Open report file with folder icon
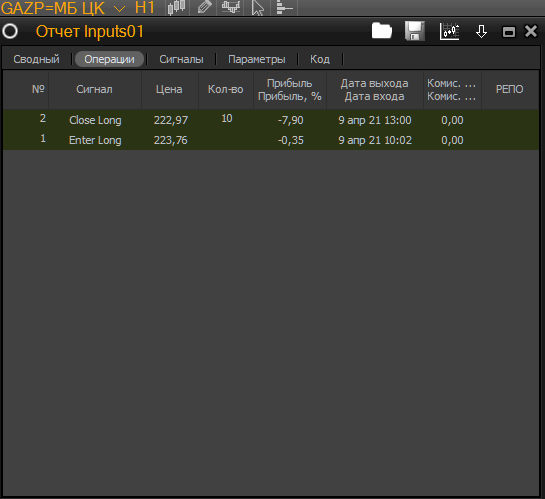 [382, 31]
